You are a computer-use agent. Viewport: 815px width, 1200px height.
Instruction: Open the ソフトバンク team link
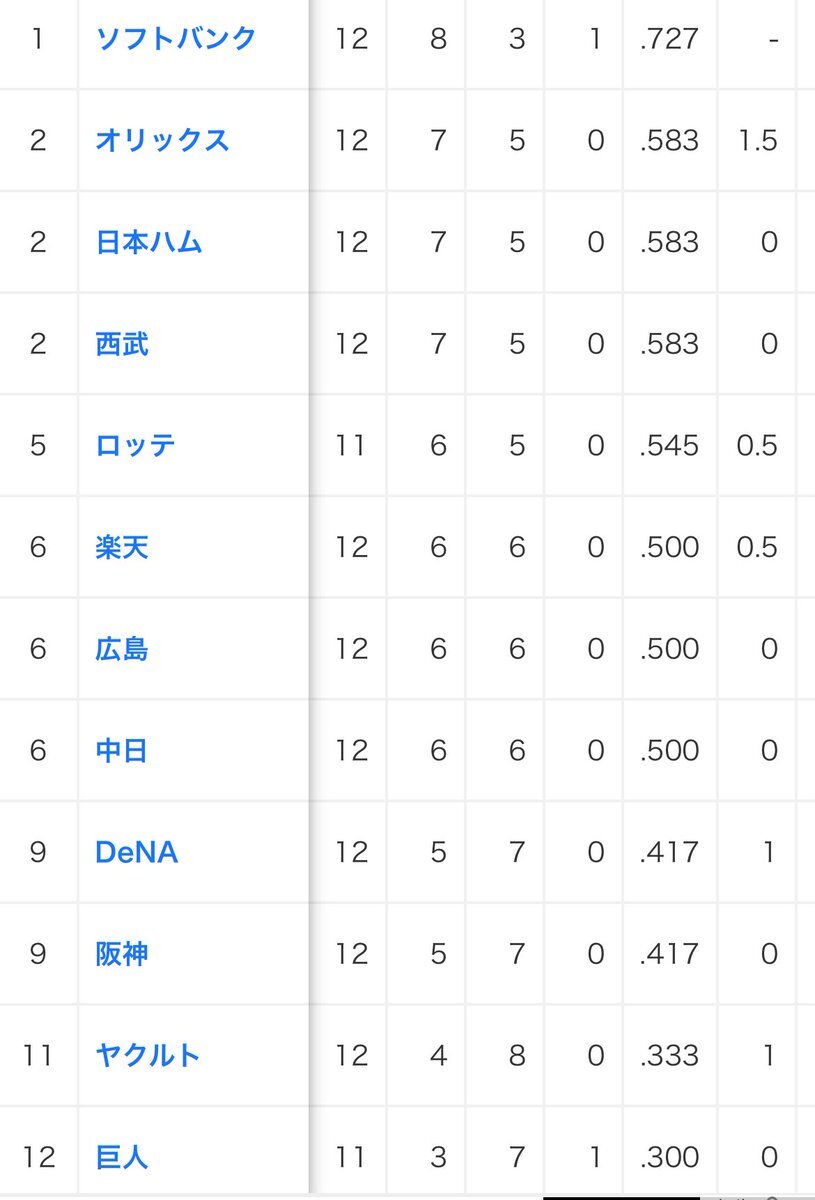tap(175, 39)
